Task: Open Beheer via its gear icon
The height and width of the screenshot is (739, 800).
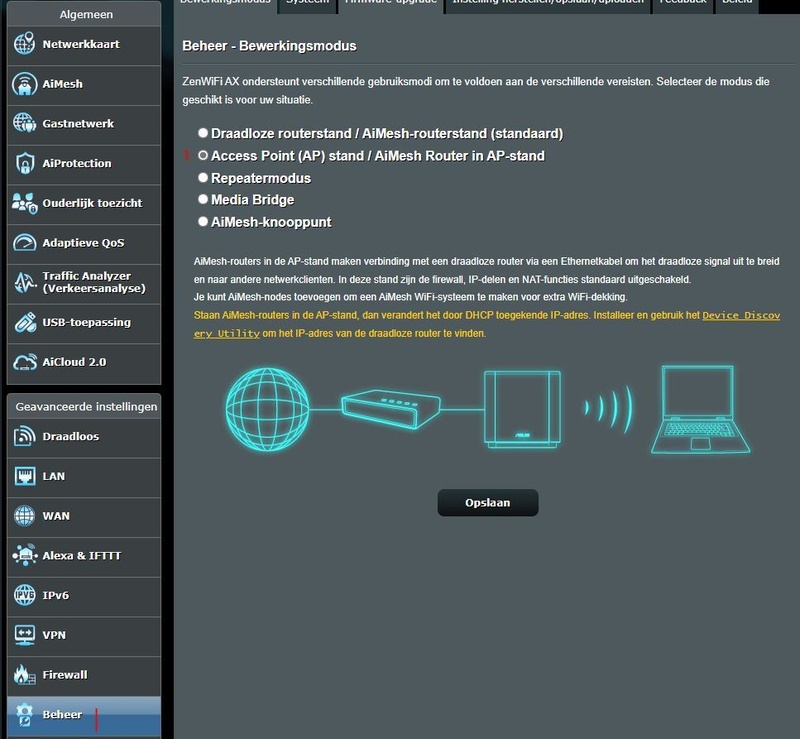Action: pos(24,714)
